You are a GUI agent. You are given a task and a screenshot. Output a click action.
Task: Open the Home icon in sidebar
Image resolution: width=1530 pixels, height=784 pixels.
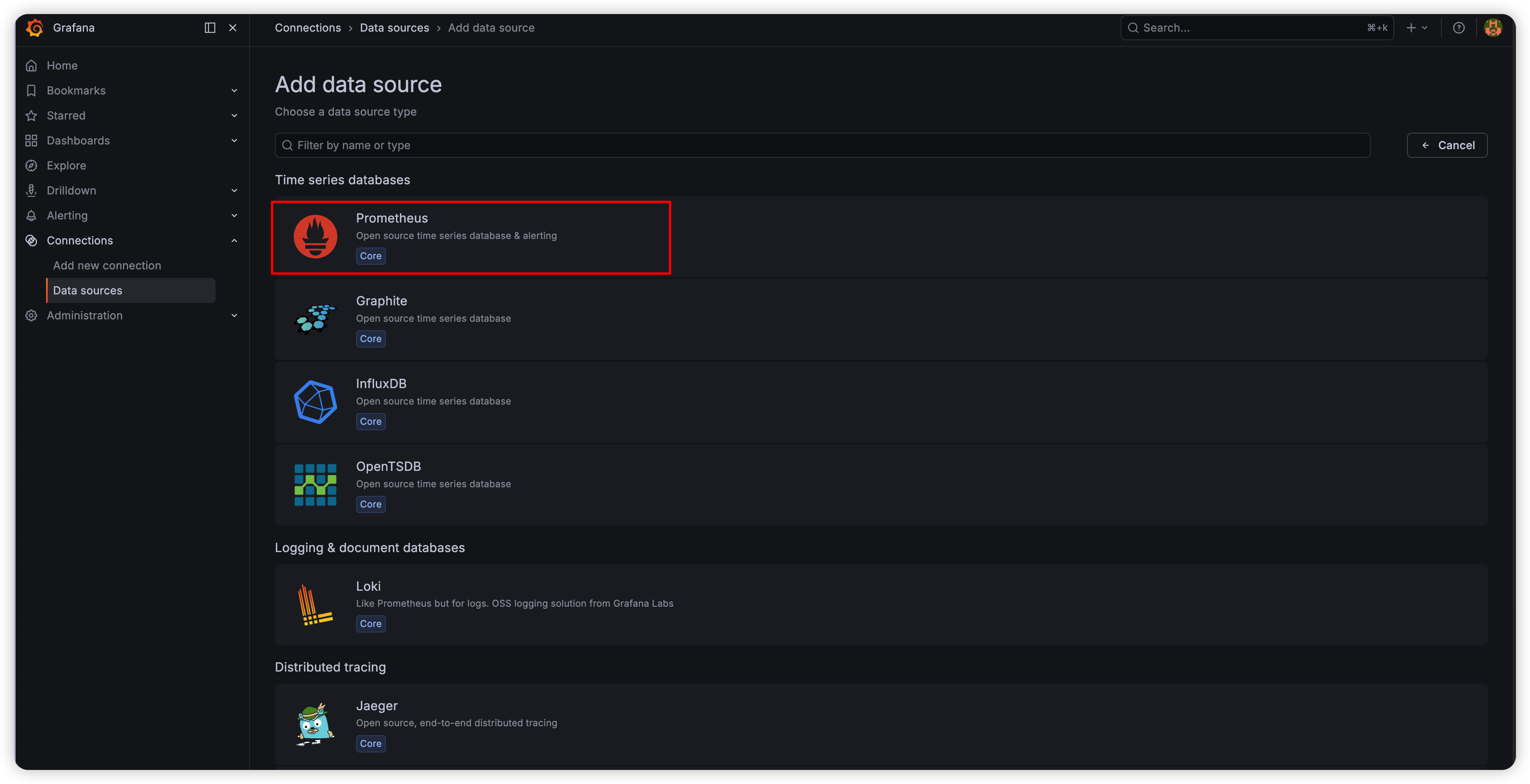pyautogui.click(x=32, y=65)
